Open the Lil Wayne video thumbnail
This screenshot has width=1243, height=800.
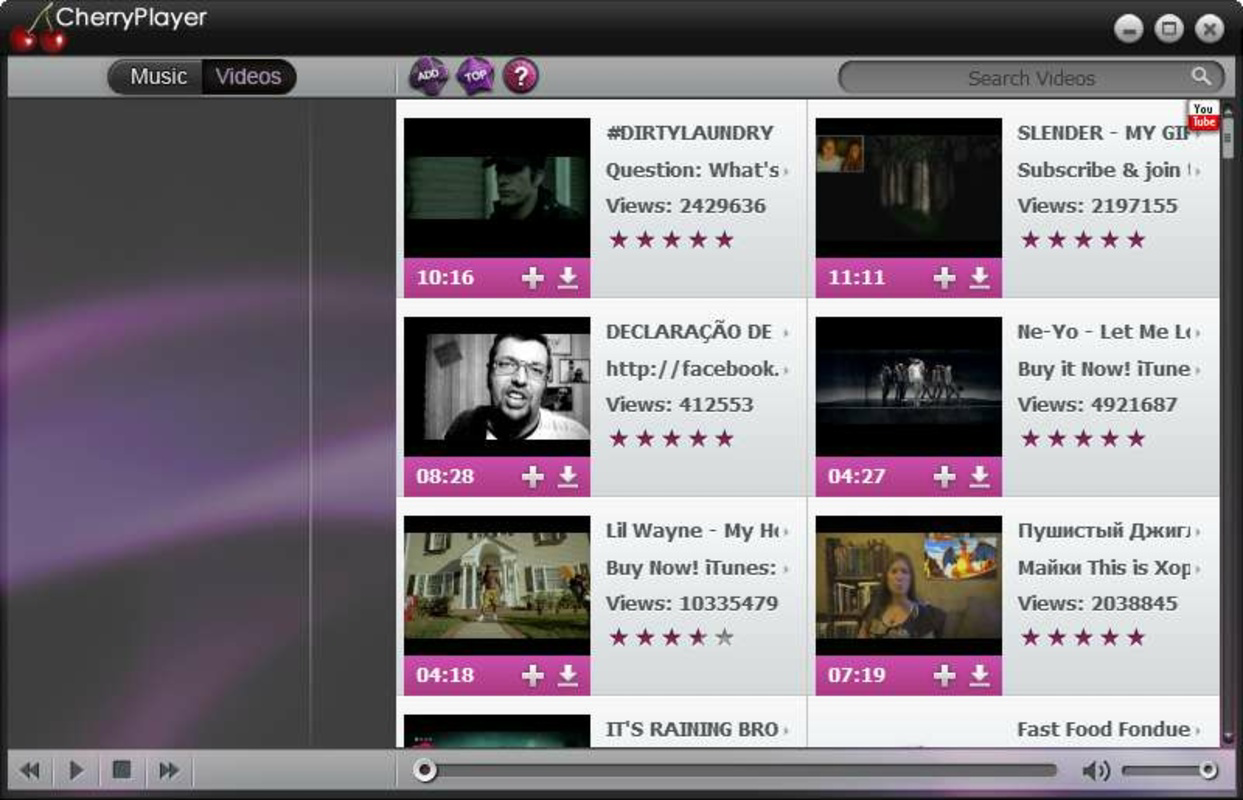[x=497, y=586]
